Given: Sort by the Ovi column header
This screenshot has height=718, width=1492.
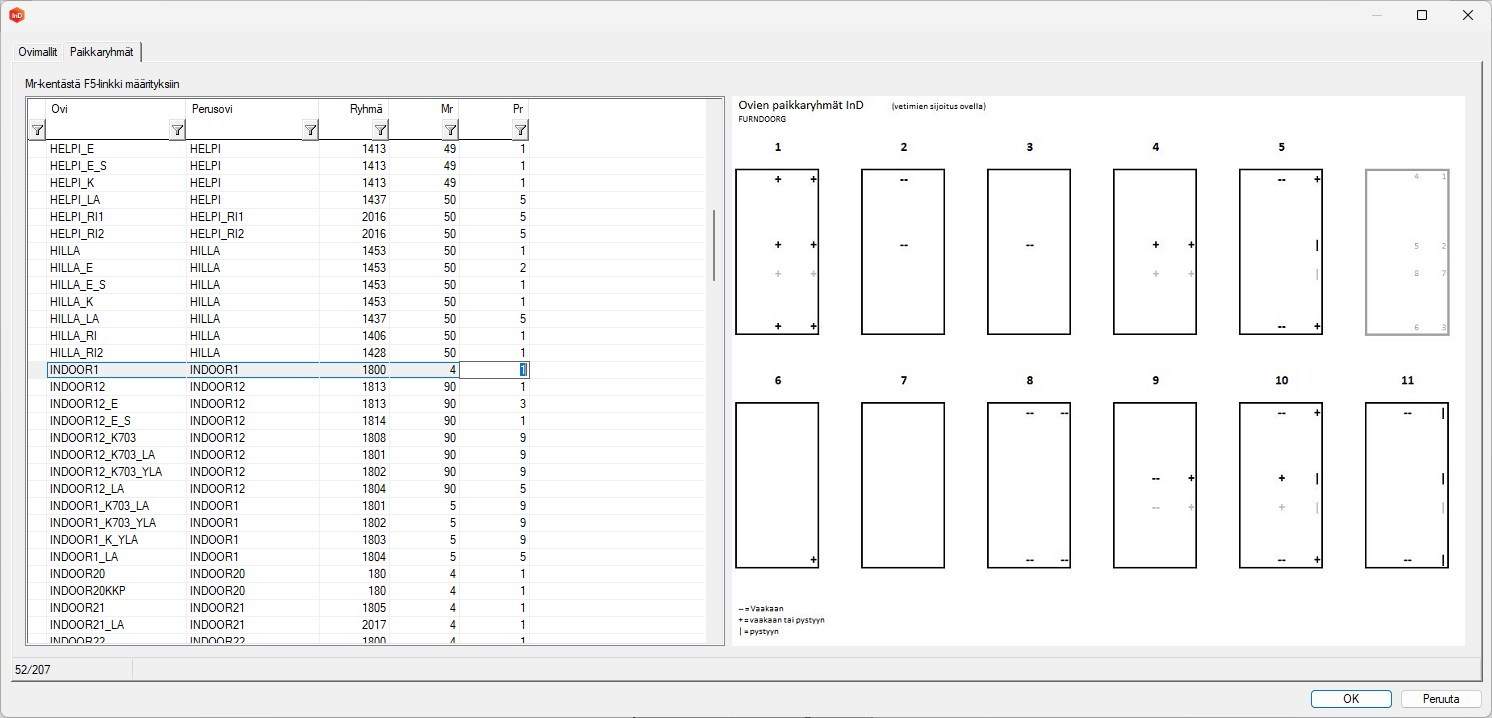Looking at the screenshot, I should pyautogui.click(x=117, y=109).
